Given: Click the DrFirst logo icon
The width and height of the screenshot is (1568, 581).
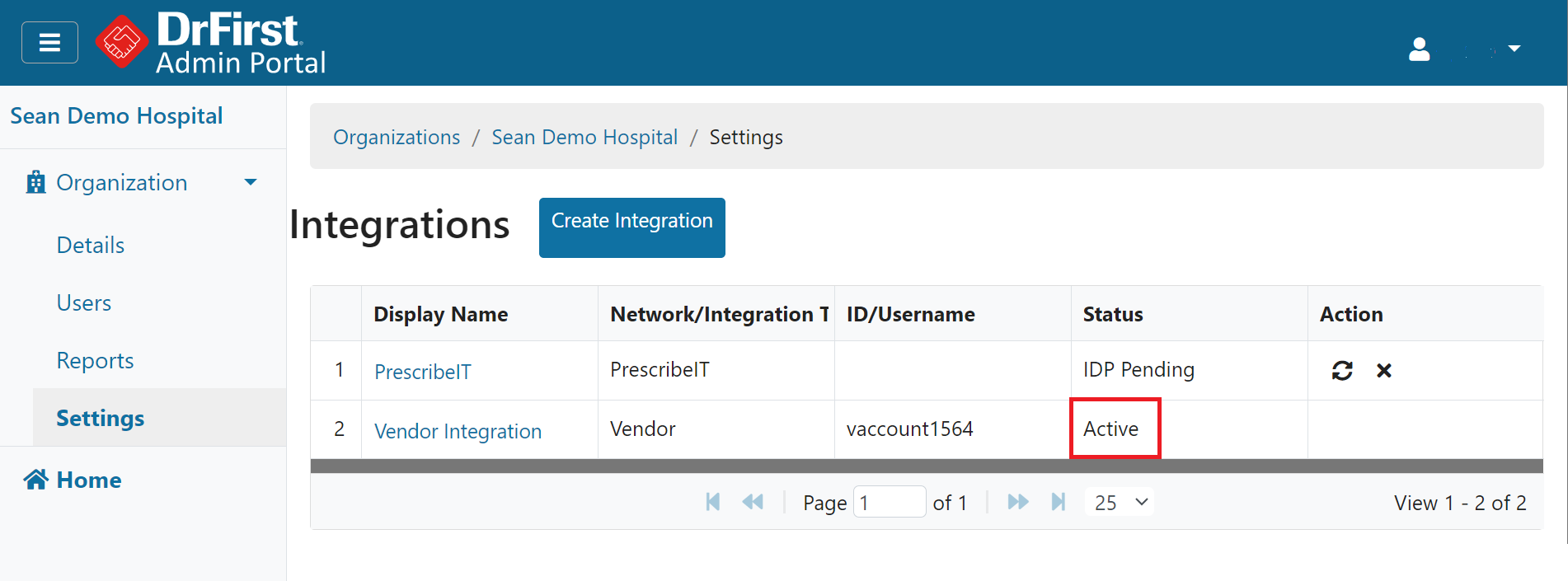Looking at the screenshot, I should pyautogui.click(x=121, y=41).
